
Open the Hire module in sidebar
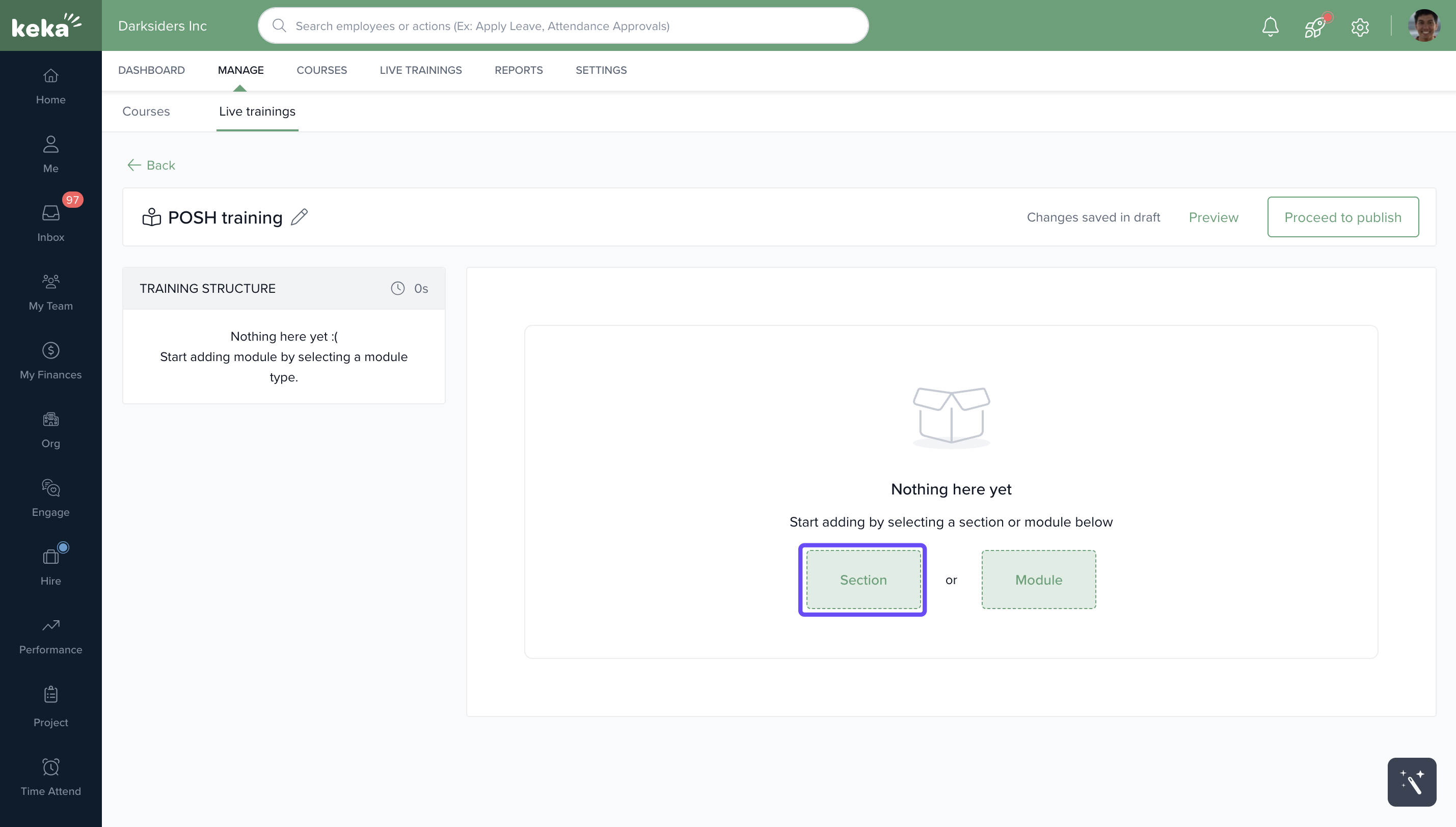(50, 566)
